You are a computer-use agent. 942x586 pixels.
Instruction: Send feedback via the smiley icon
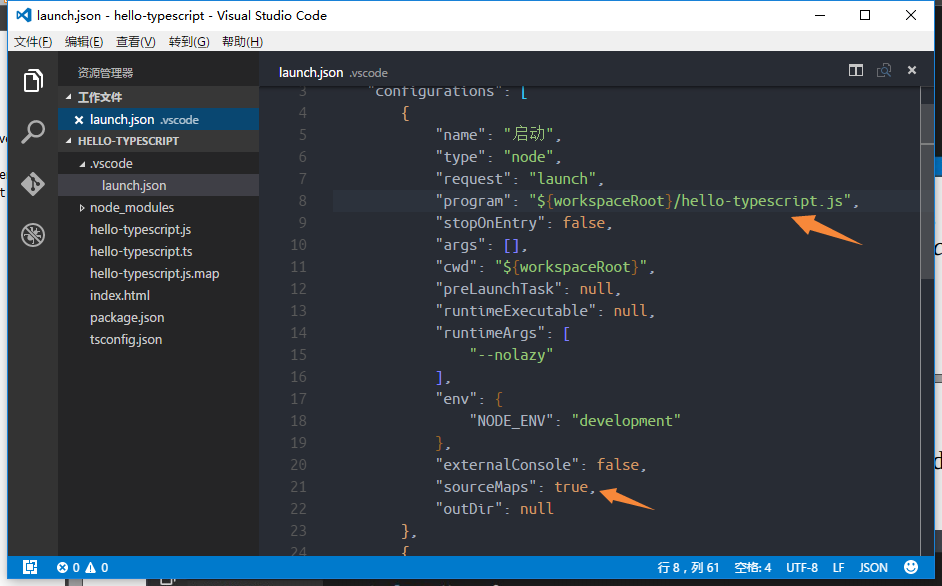coord(910,567)
